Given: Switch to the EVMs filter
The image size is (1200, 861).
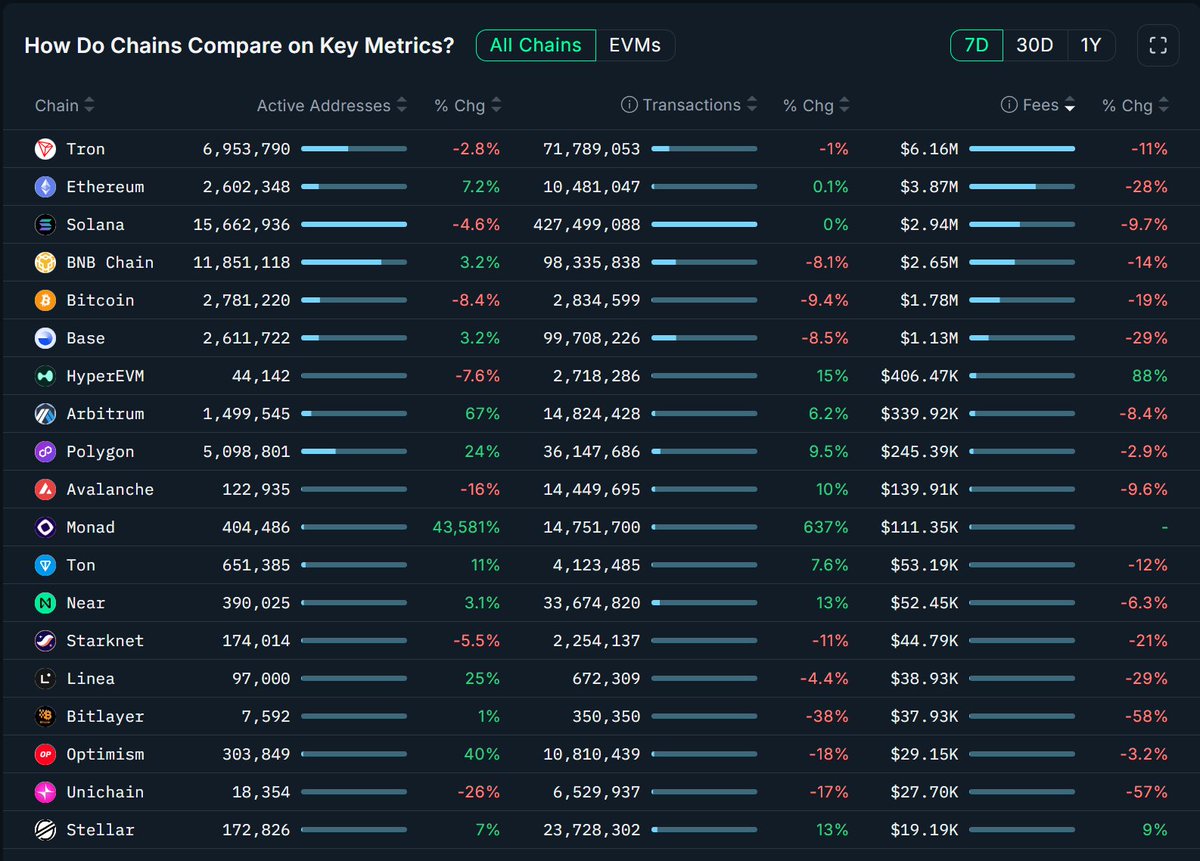Looking at the screenshot, I should (635, 45).
